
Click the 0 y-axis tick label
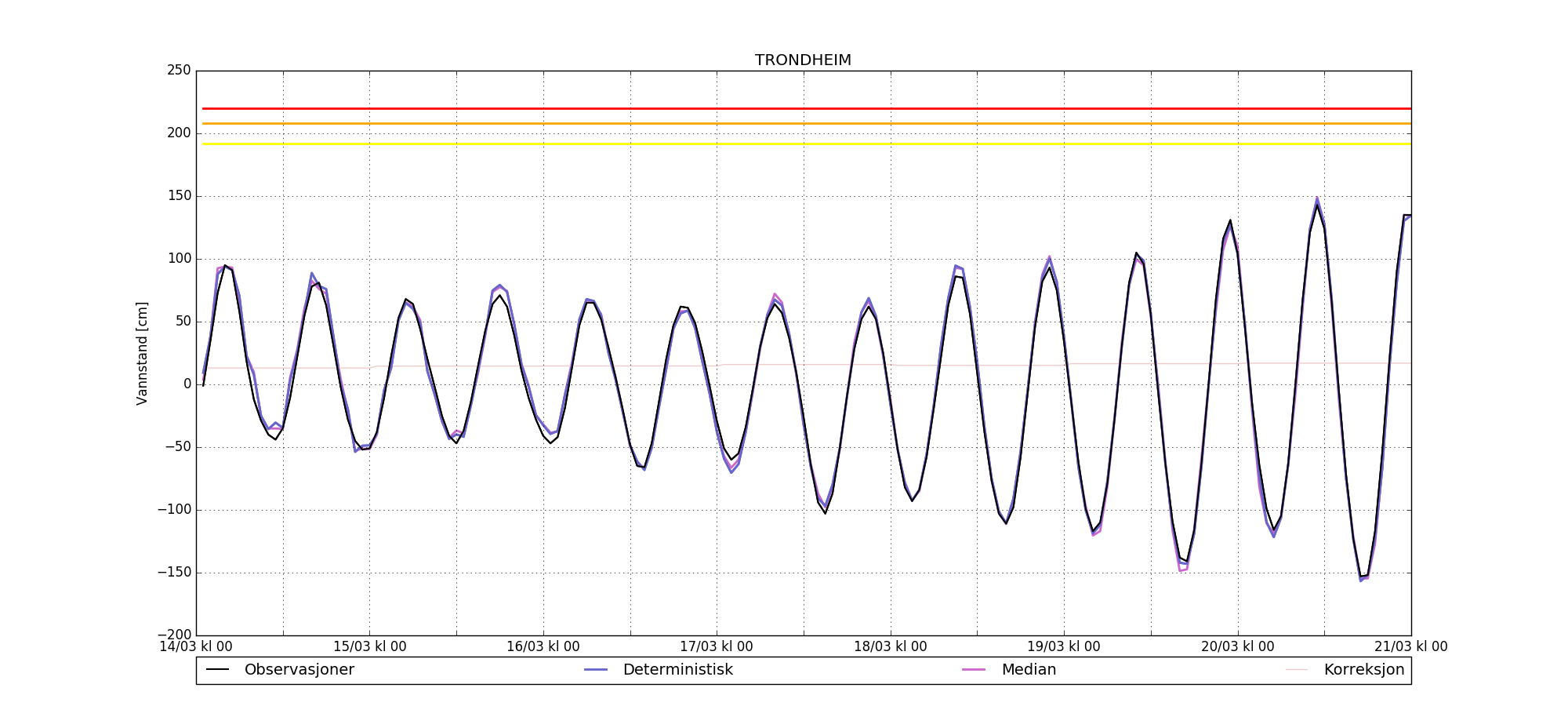coord(187,384)
